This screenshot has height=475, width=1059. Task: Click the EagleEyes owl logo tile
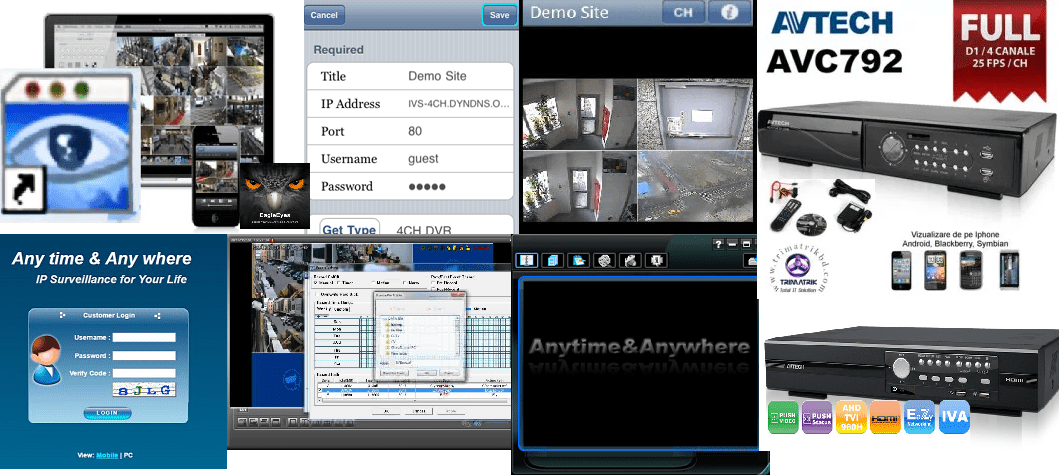click(x=275, y=196)
